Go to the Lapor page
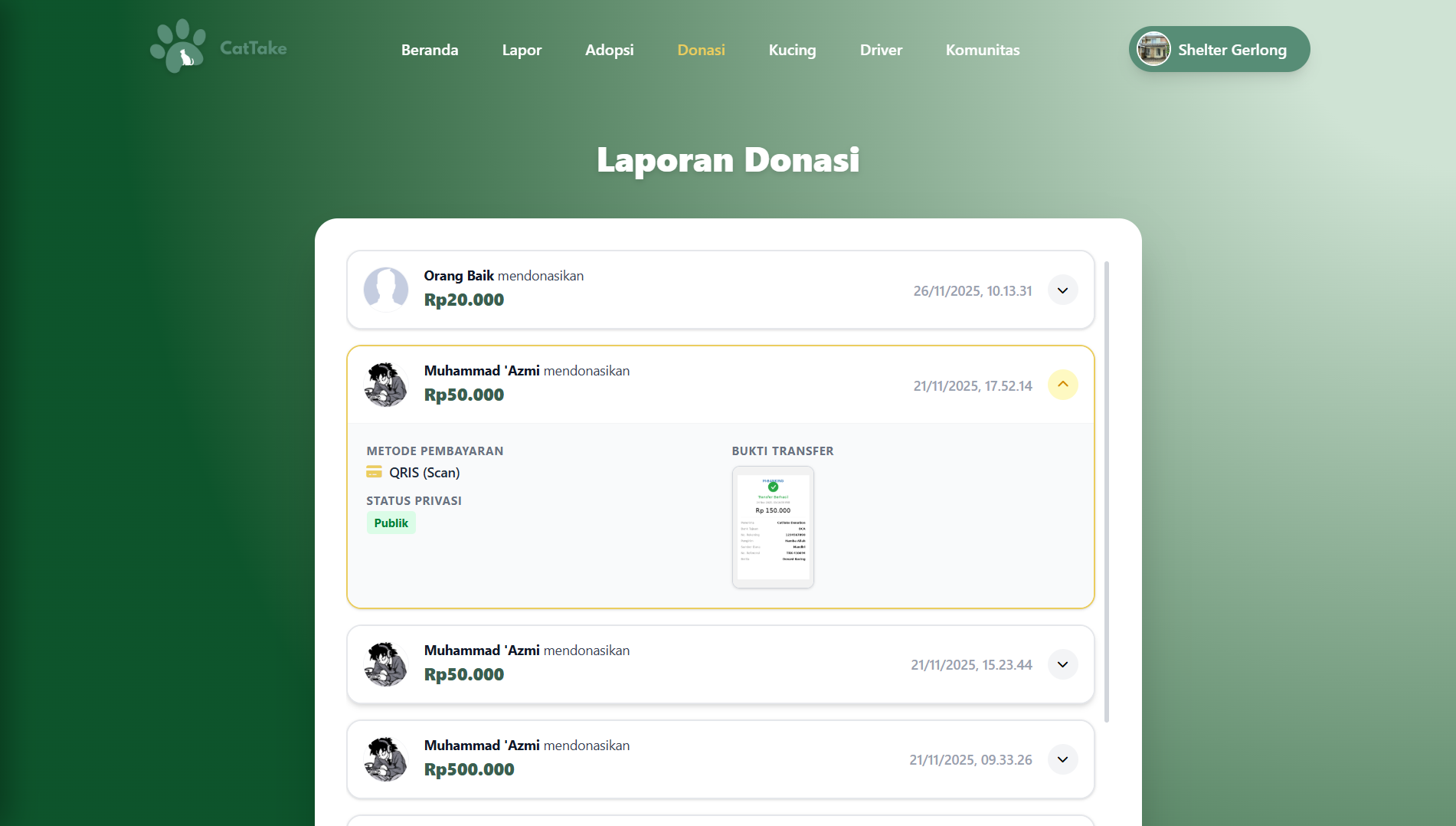Image resolution: width=1456 pixels, height=826 pixels. 522,50
